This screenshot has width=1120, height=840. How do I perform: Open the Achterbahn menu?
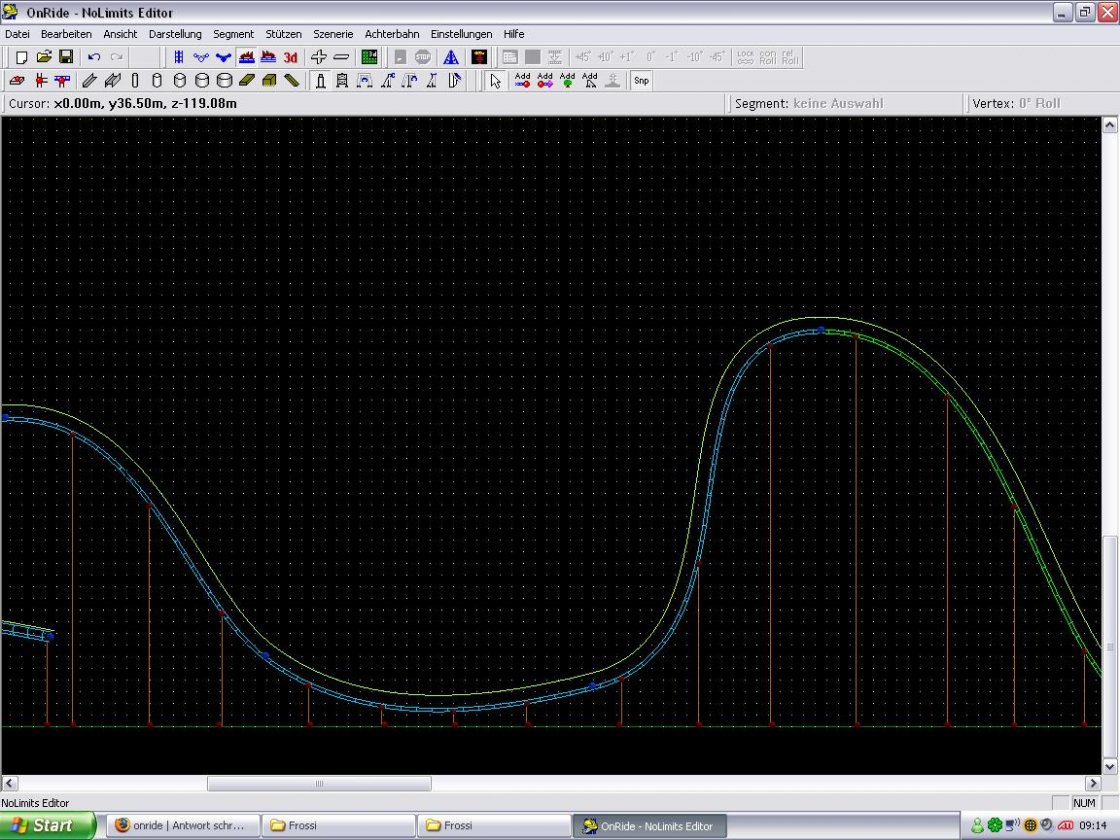coord(392,34)
